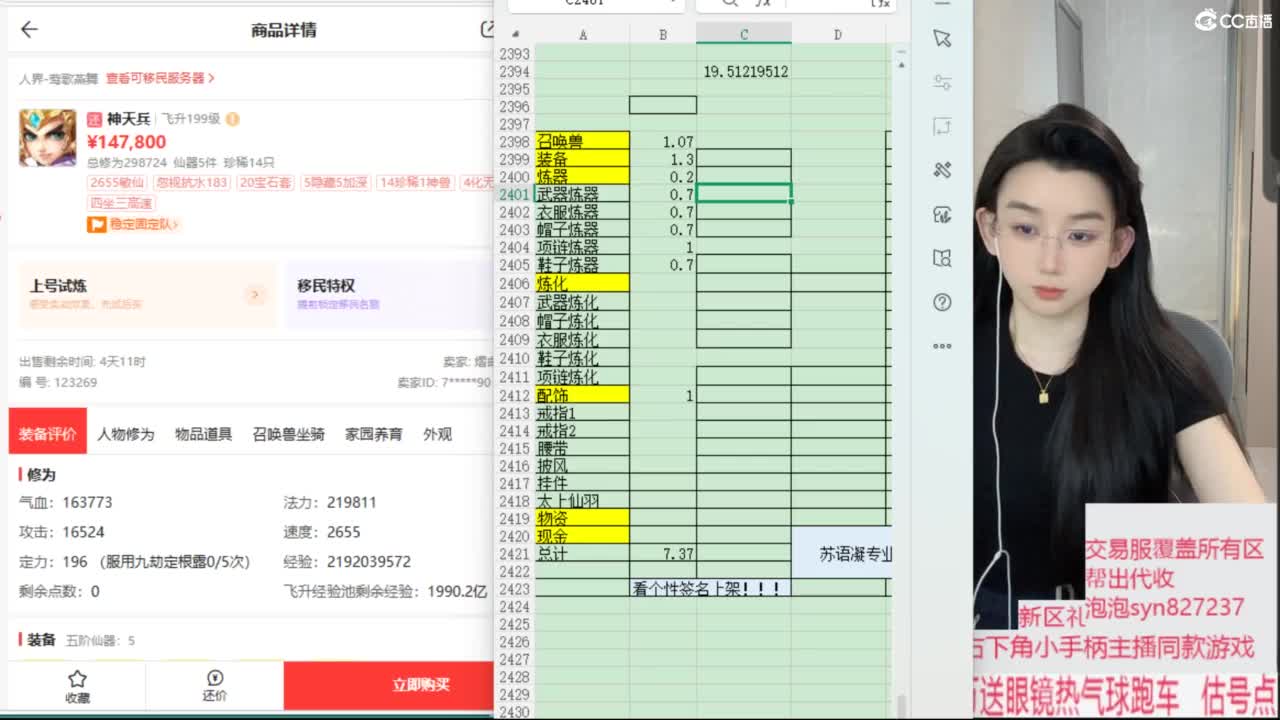1280x720 pixels.
Task: Open the settings sliders icon in side panel
Action: pyautogui.click(x=942, y=82)
